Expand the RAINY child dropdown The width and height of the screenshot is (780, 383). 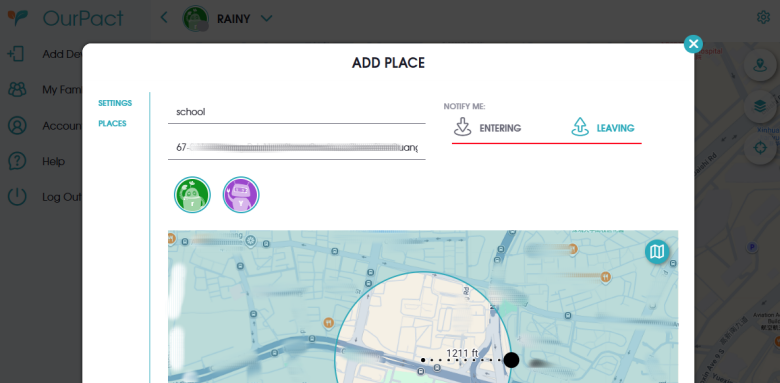tap(267, 18)
